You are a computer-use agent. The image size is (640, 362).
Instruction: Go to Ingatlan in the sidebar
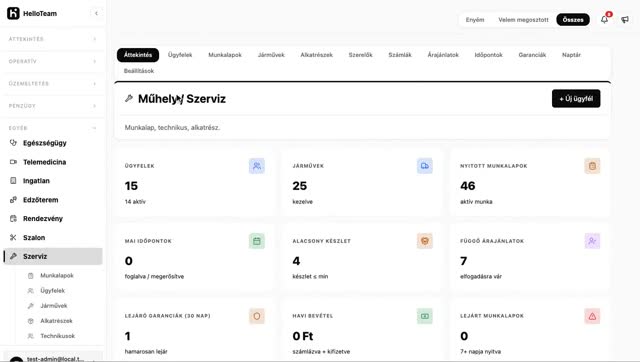click(53, 180)
